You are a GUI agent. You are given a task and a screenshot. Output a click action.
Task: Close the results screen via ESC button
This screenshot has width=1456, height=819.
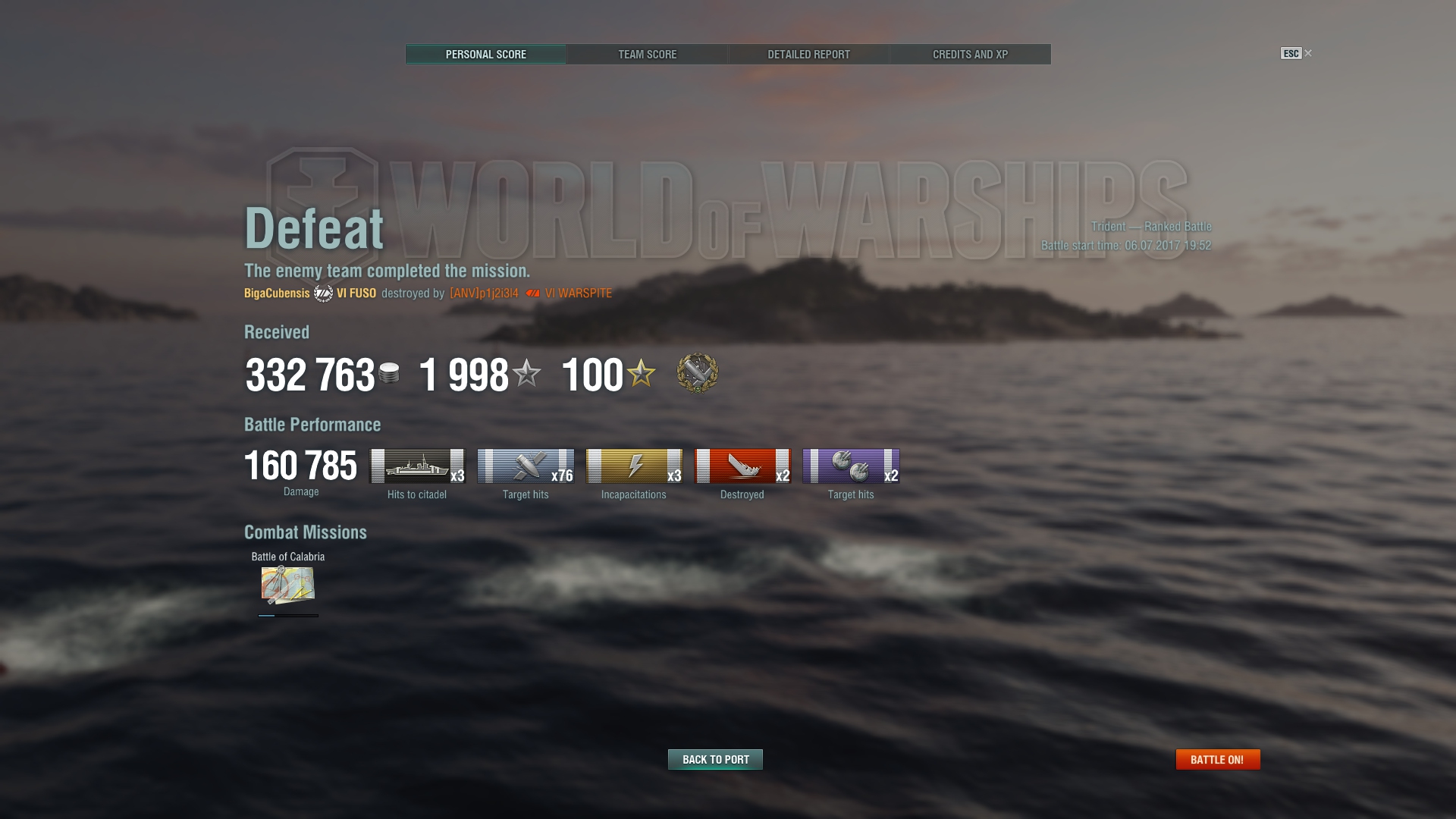coord(1296,53)
